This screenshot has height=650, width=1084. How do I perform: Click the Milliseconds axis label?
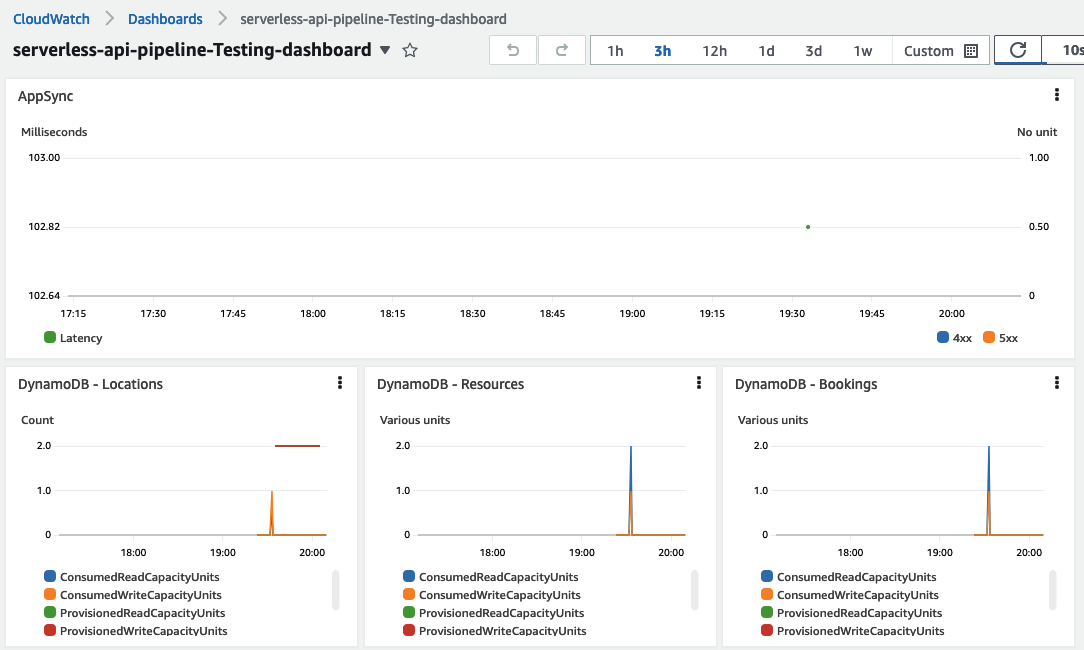click(x=54, y=131)
